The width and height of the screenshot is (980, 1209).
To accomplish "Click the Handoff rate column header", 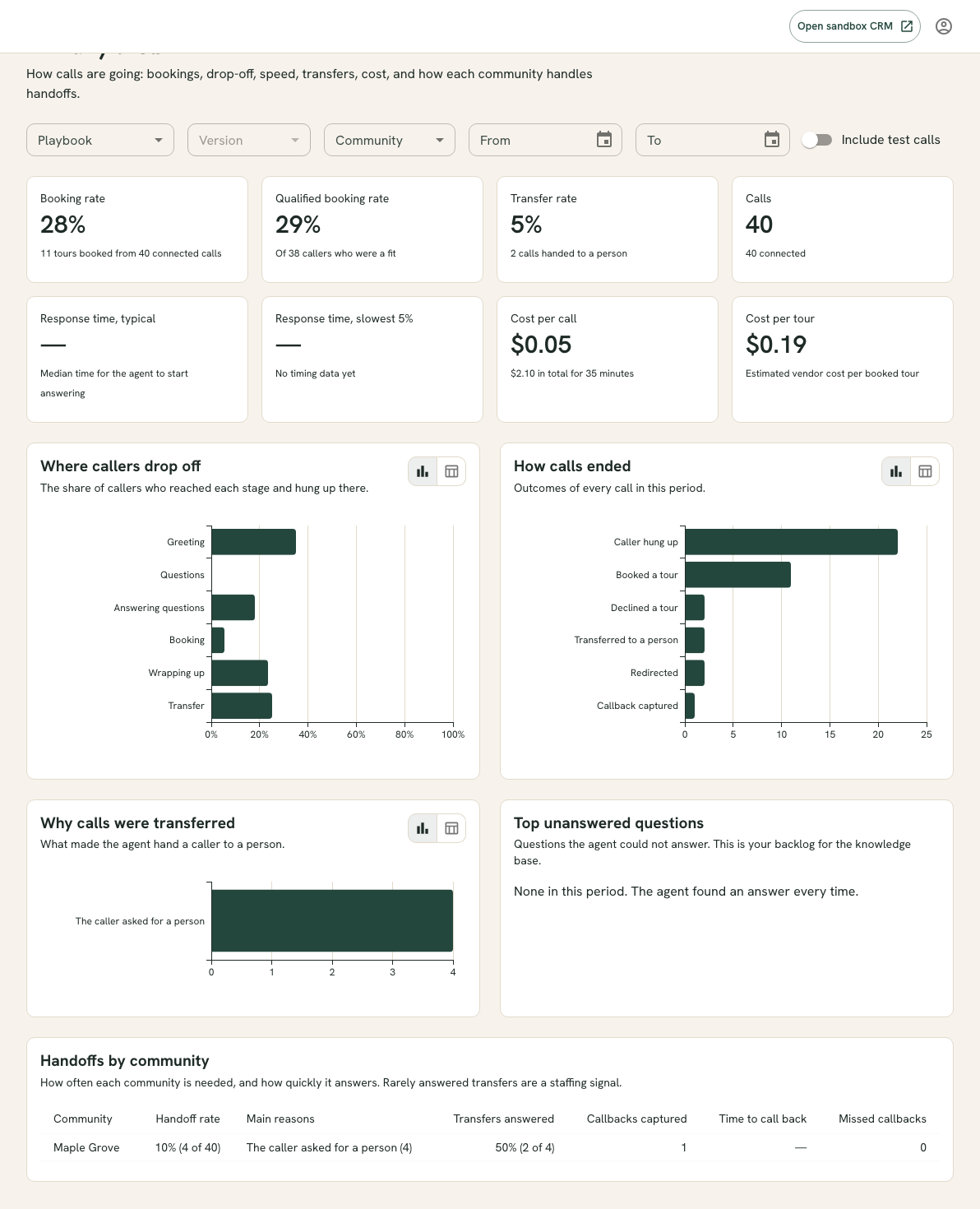I will [x=188, y=1119].
